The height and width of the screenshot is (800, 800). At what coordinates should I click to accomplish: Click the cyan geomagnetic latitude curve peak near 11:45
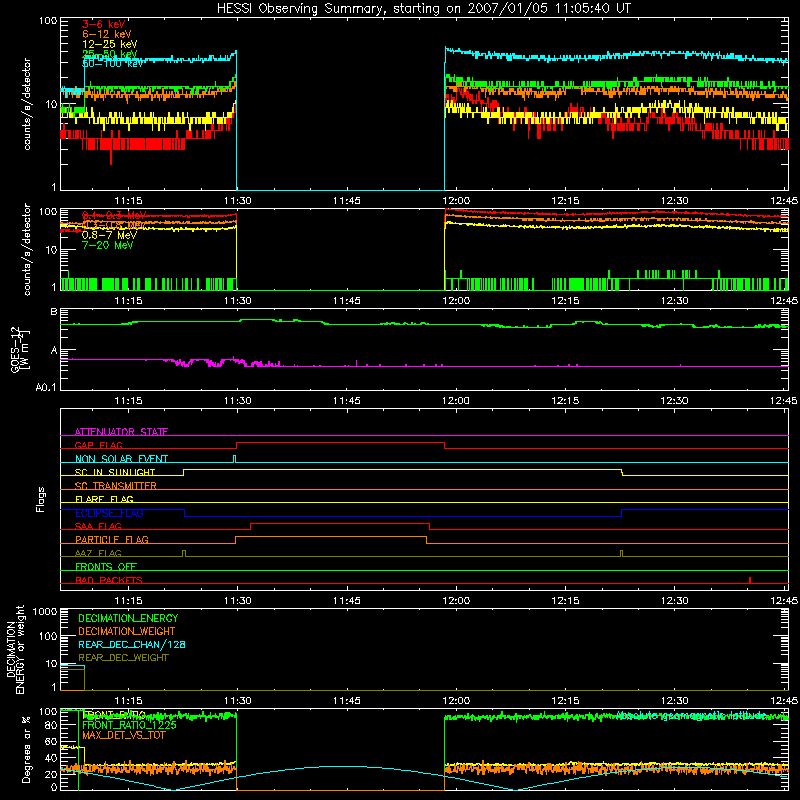346,766
